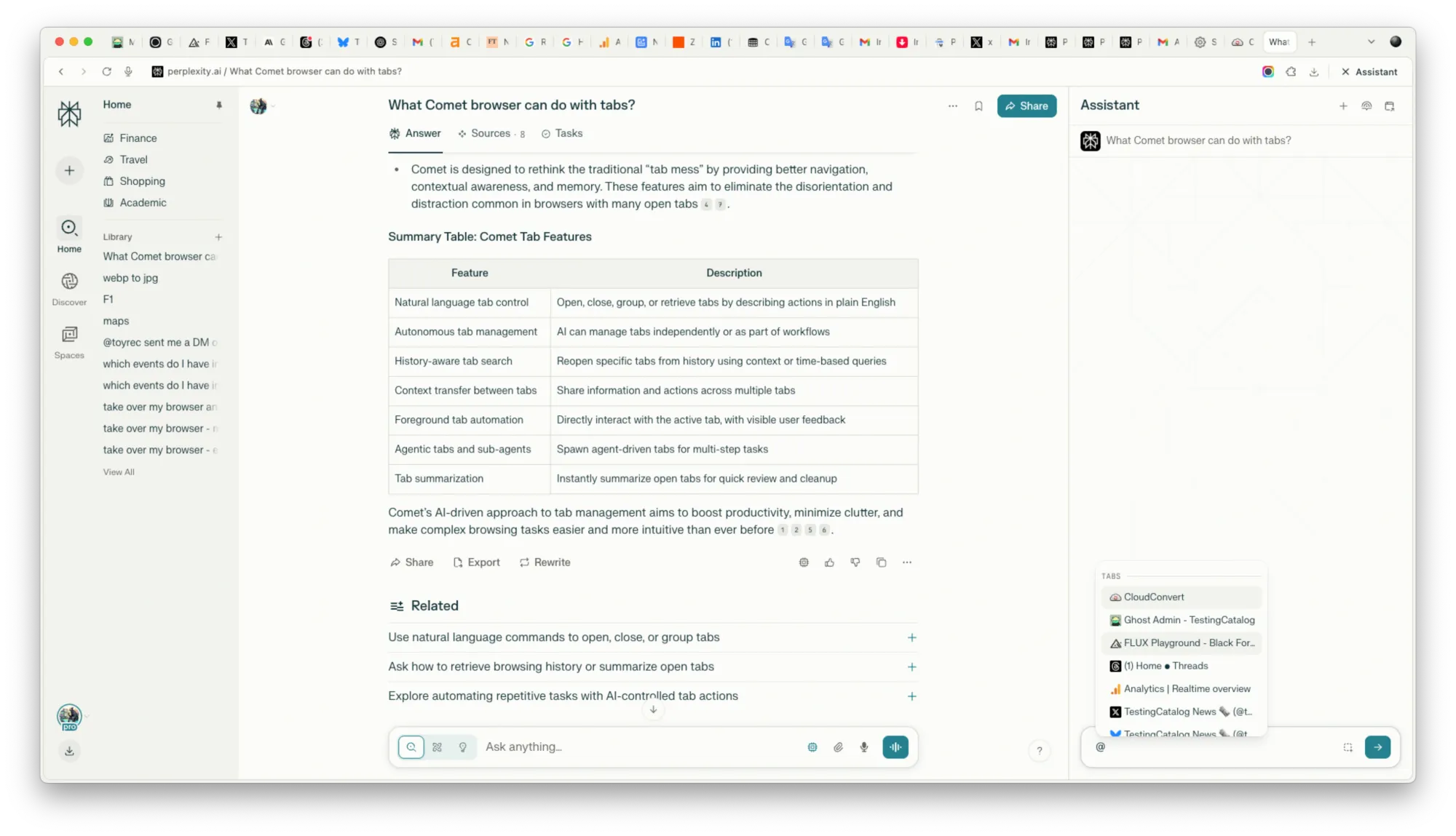
Task: Open the attach file paperclip icon
Action: [x=838, y=747]
